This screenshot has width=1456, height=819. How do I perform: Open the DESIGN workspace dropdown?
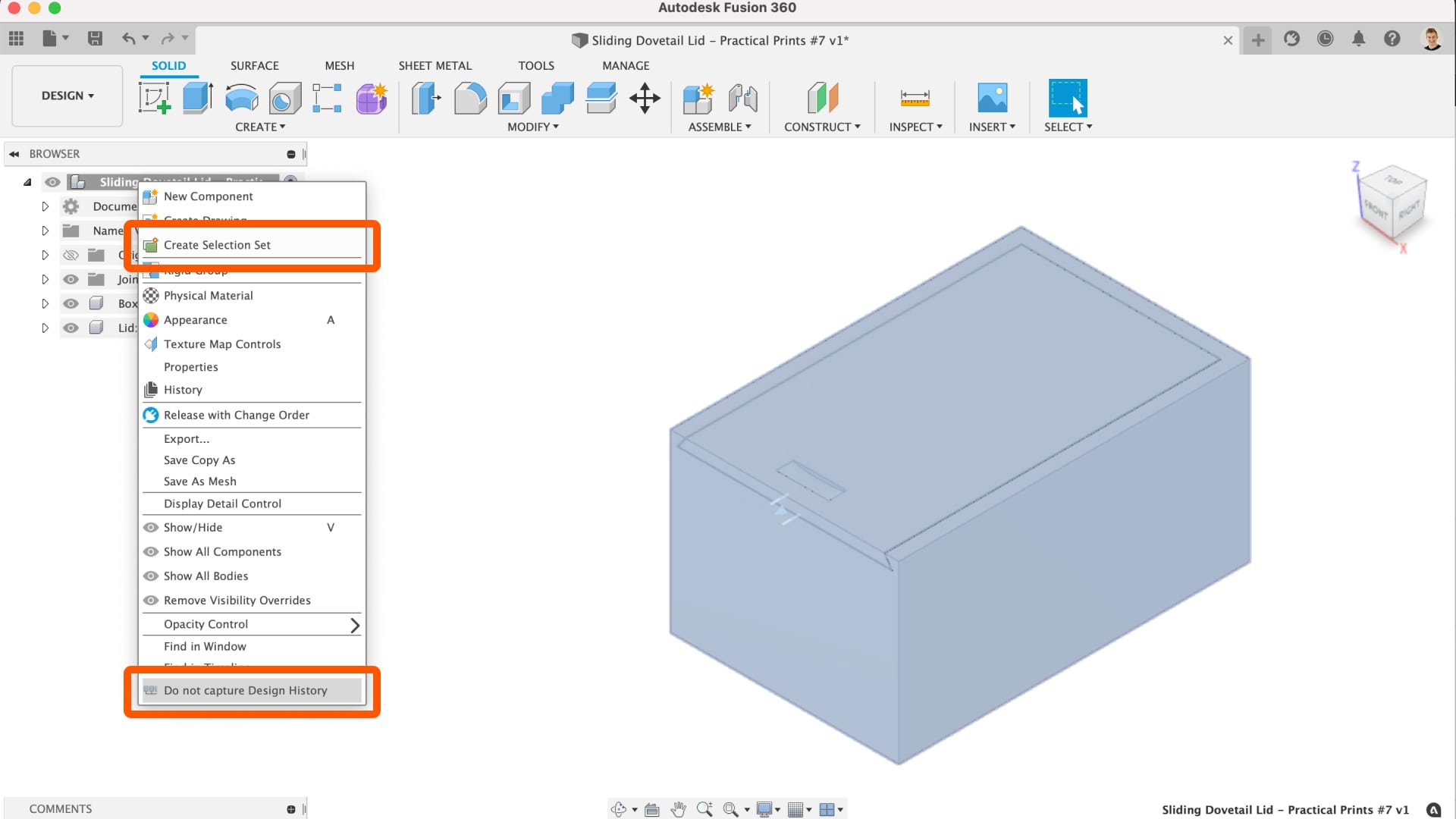[x=67, y=96]
